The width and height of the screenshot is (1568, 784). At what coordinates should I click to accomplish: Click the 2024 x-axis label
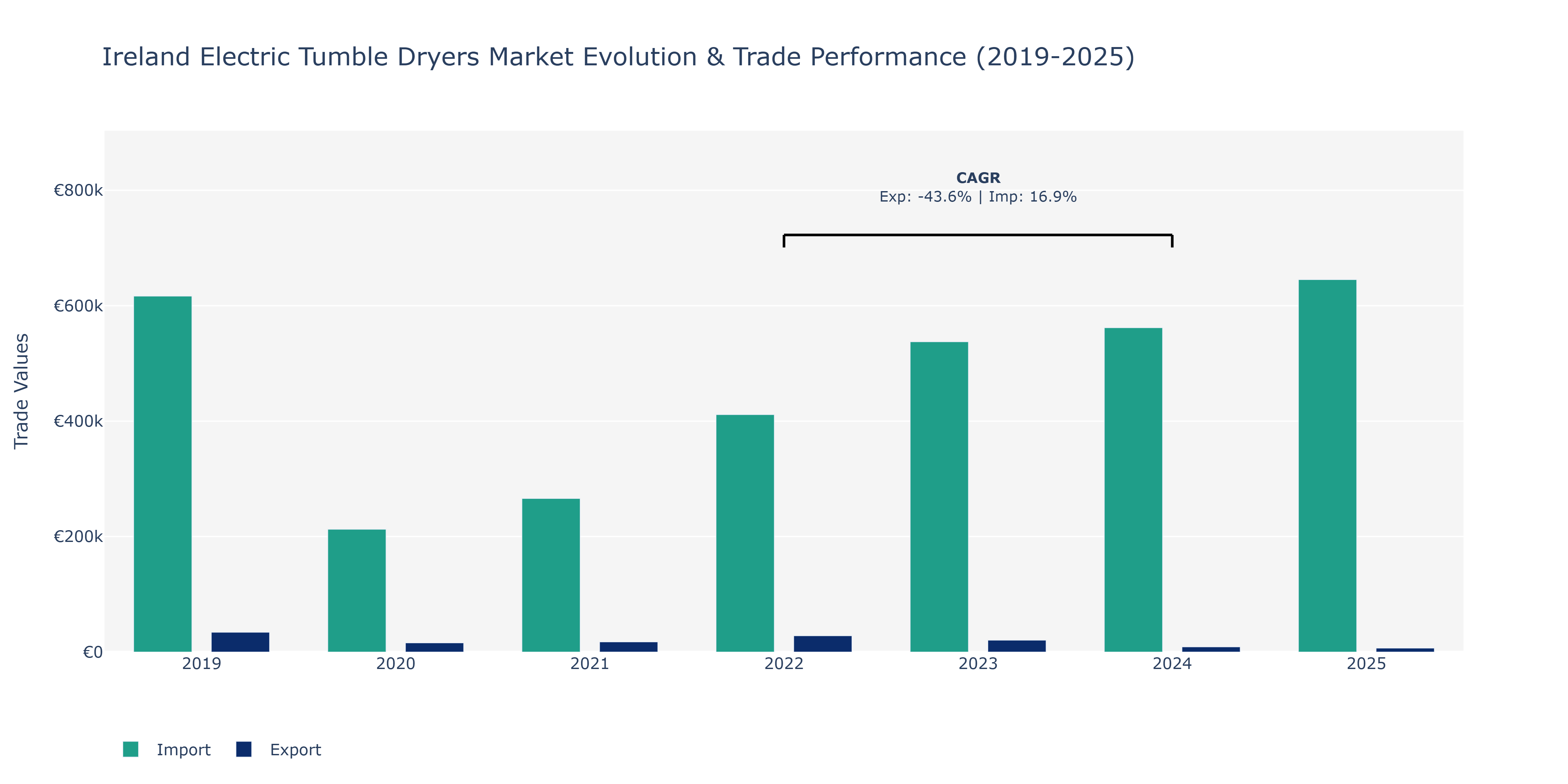pos(1172,664)
